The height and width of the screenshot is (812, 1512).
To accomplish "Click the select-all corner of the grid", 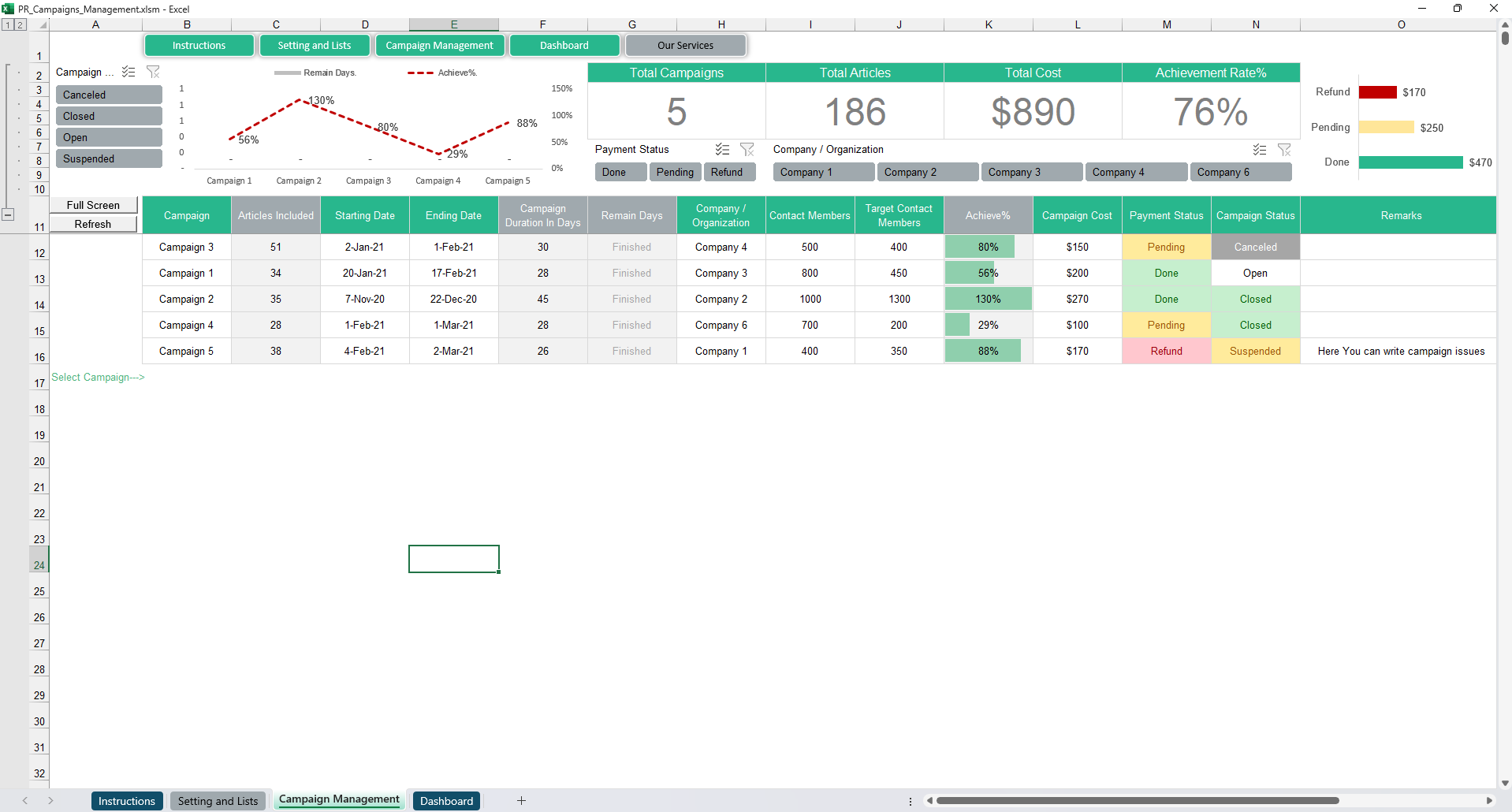I will tap(43, 25).
